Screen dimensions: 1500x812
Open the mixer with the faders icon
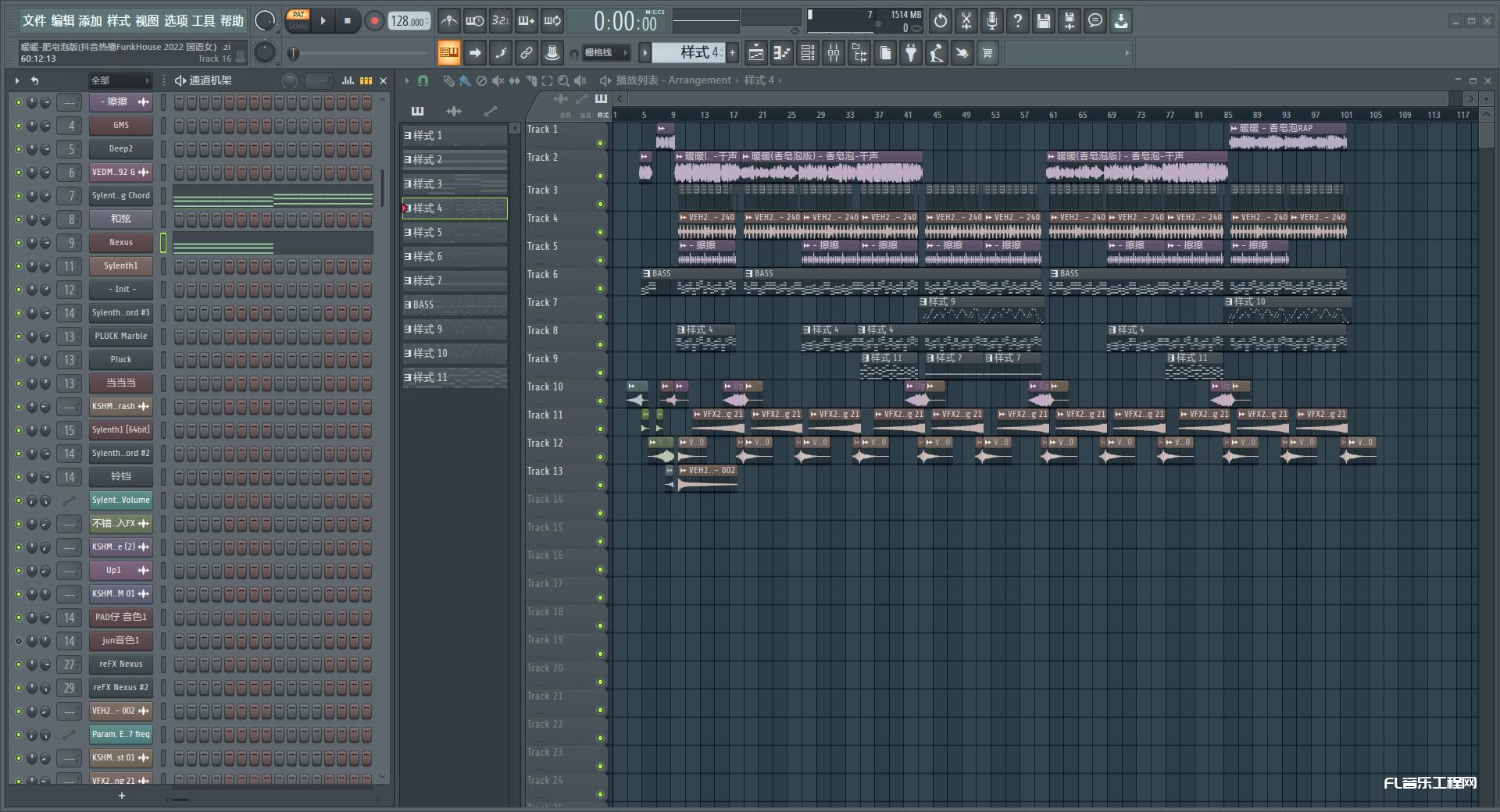(834, 53)
